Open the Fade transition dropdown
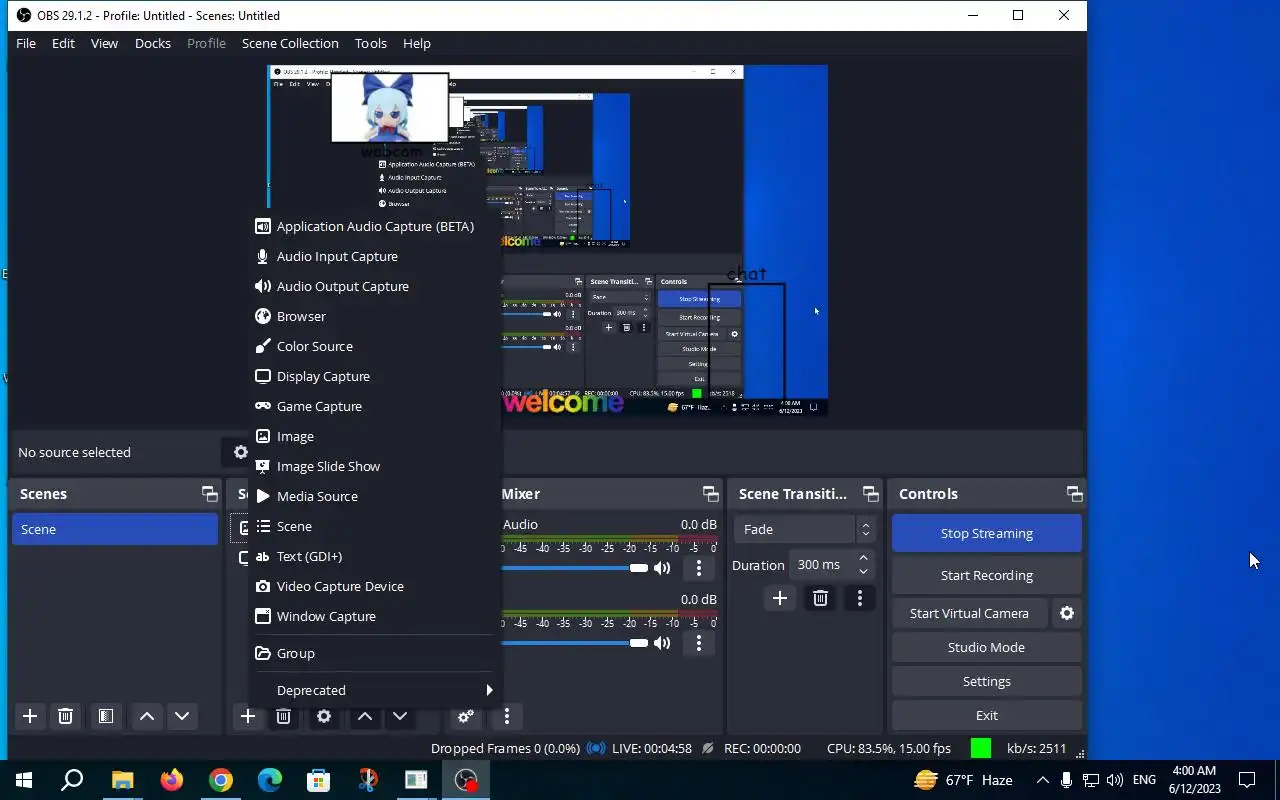This screenshot has width=1280, height=800. (805, 529)
